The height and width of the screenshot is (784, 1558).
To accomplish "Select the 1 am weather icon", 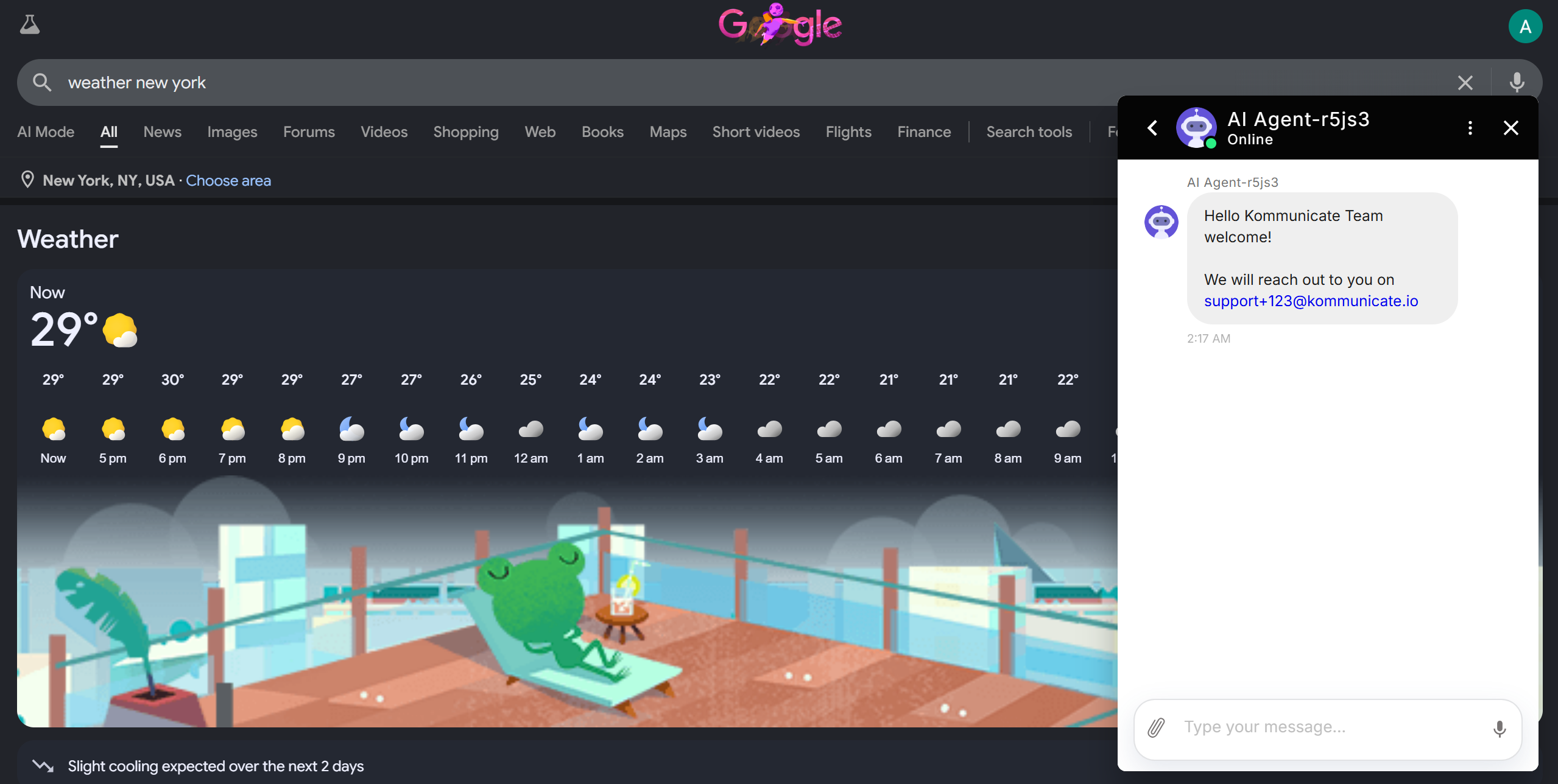I will coord(590,430).
